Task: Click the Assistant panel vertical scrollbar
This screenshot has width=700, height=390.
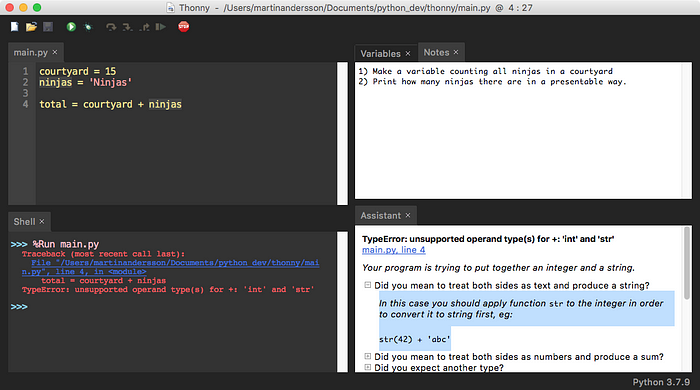Action: coord(687,263)
